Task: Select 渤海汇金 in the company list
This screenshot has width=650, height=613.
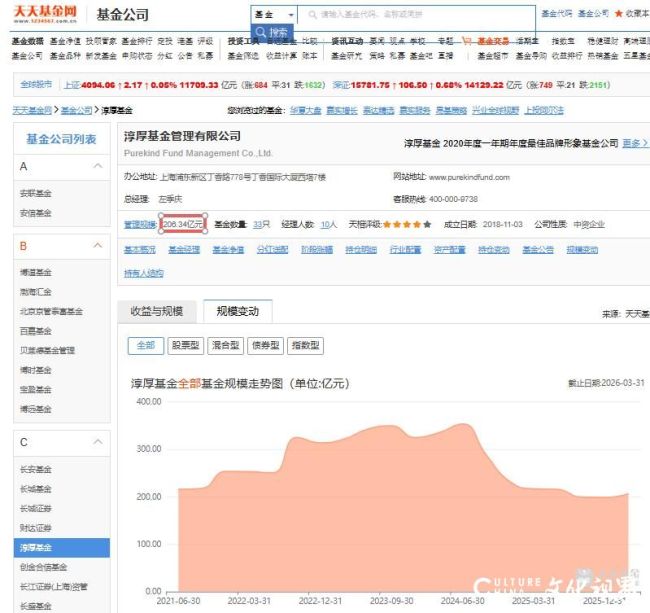Action: [x=36, y=292]
